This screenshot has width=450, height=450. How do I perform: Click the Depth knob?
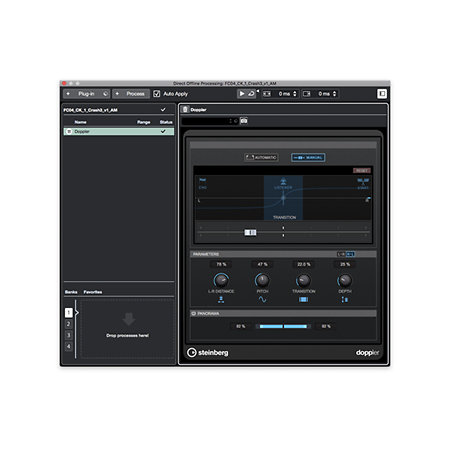pos(345,280)
